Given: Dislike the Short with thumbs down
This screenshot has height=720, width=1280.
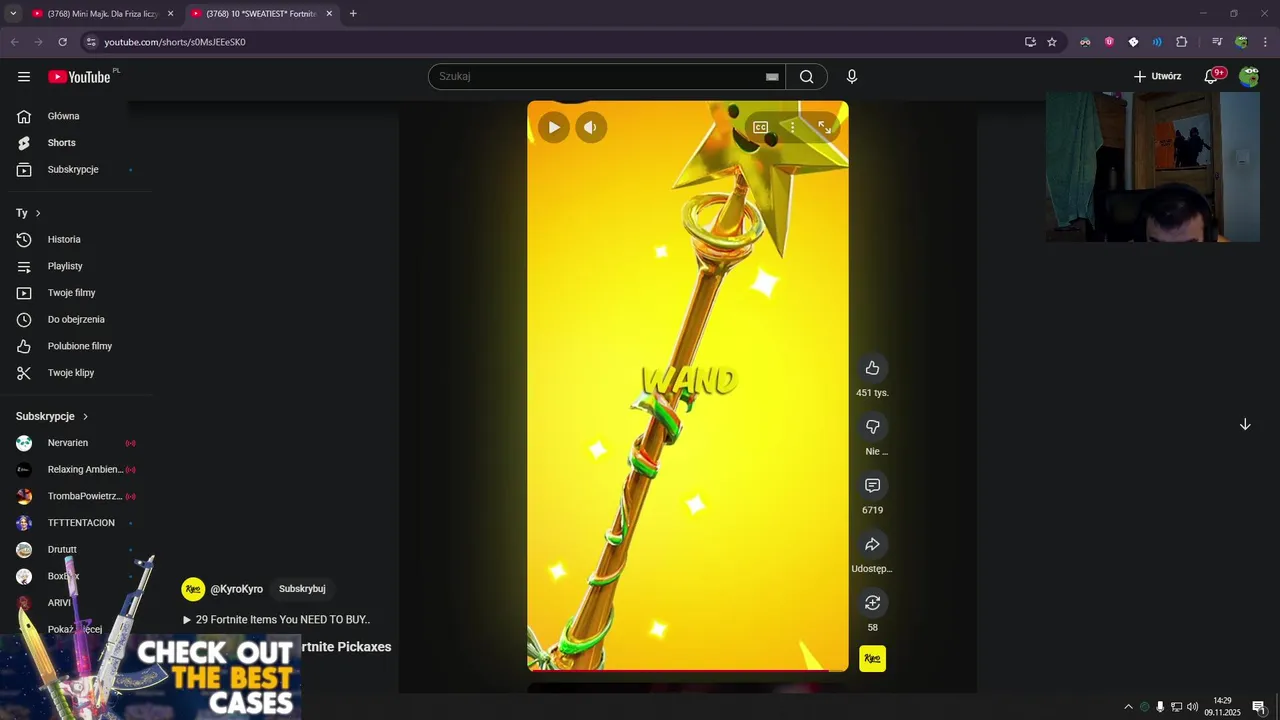Looking at the screenshot, I should 872,427.
